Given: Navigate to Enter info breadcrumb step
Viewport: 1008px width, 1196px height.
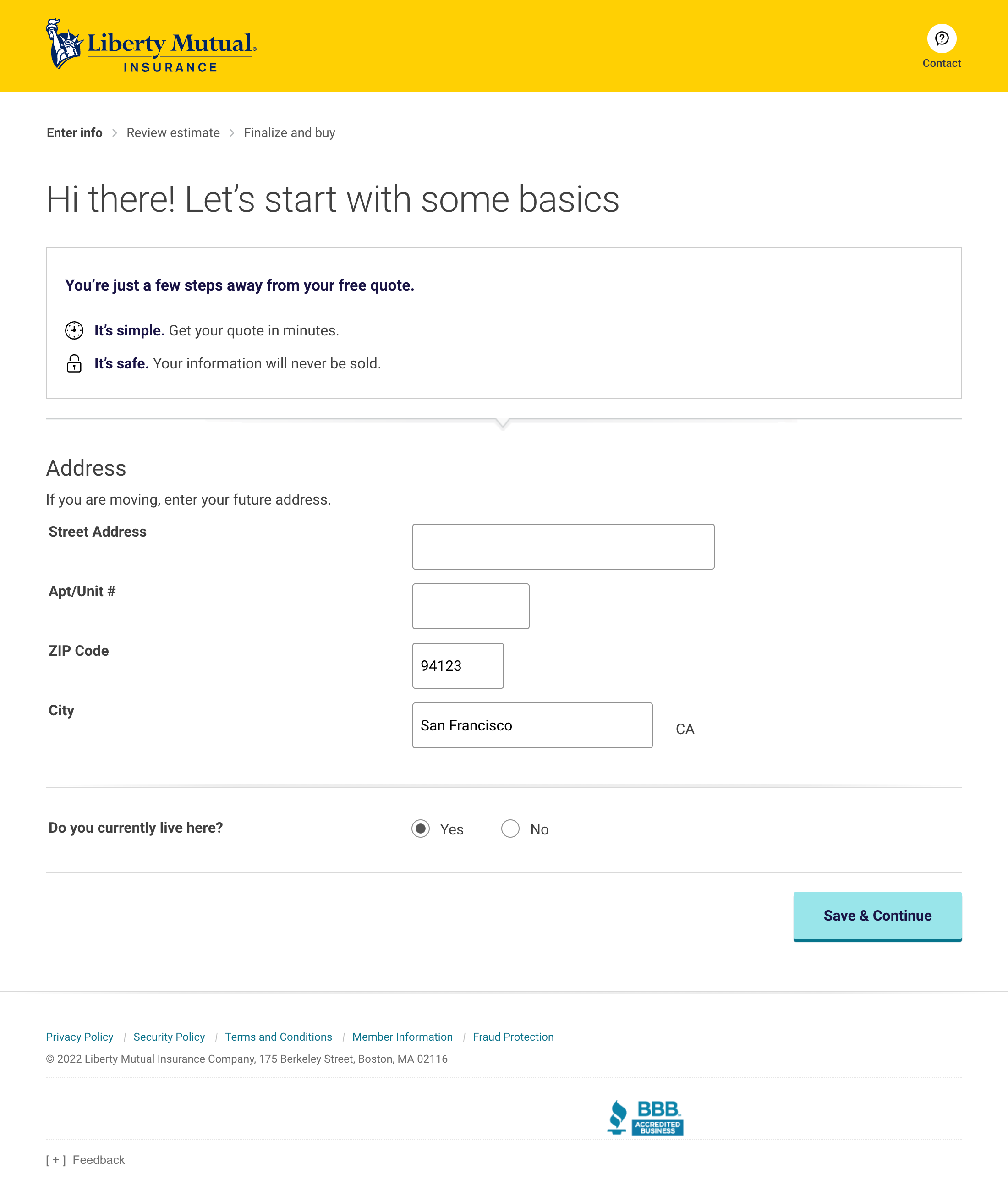Looking at the screenshot, I should pos(74,132).
